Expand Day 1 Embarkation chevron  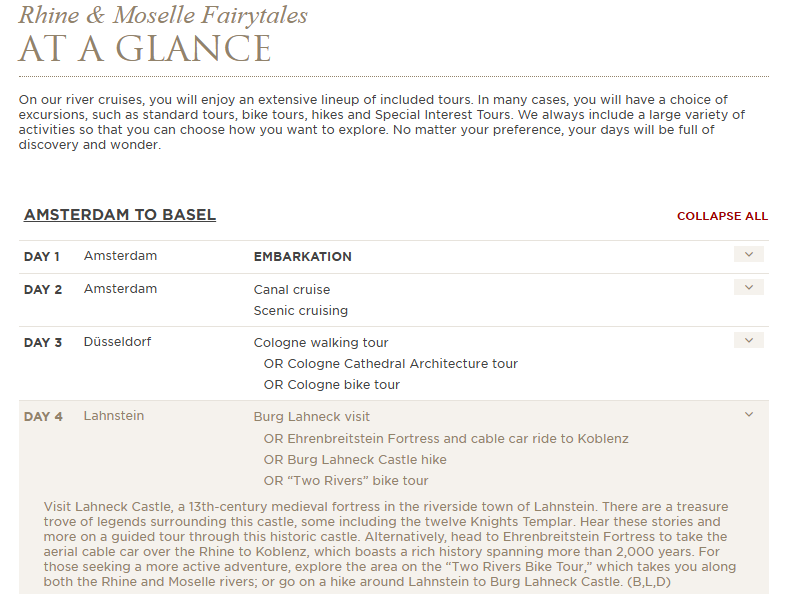(748, 254)
